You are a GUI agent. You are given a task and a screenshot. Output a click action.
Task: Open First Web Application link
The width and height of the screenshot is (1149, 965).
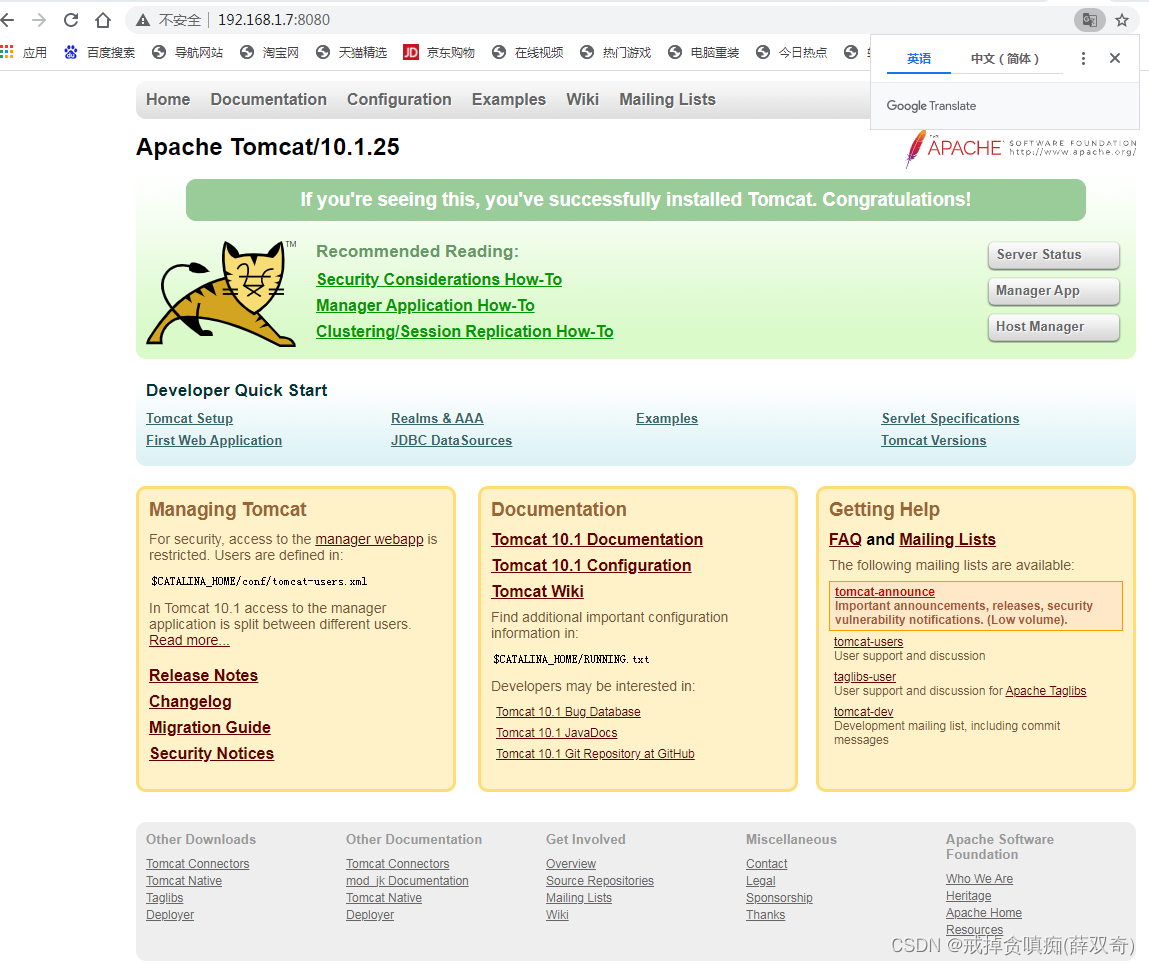point(214,440)
